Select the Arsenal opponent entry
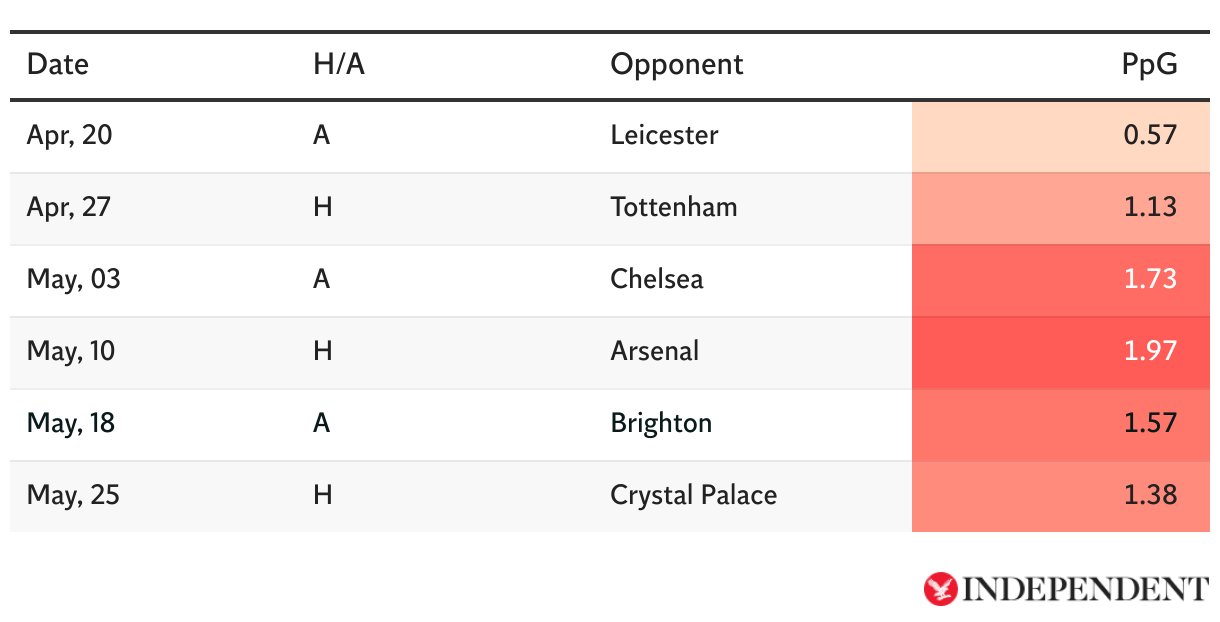Viewport: 1220px width, 622px height. [x=655, y=351]
